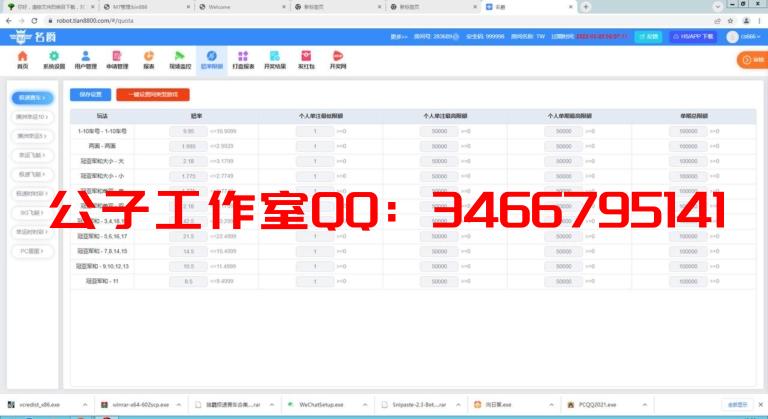Select PC蛋蛋 in the game sidebar
The width and height of the screenshot is (768, 419).
coord(32,251)
